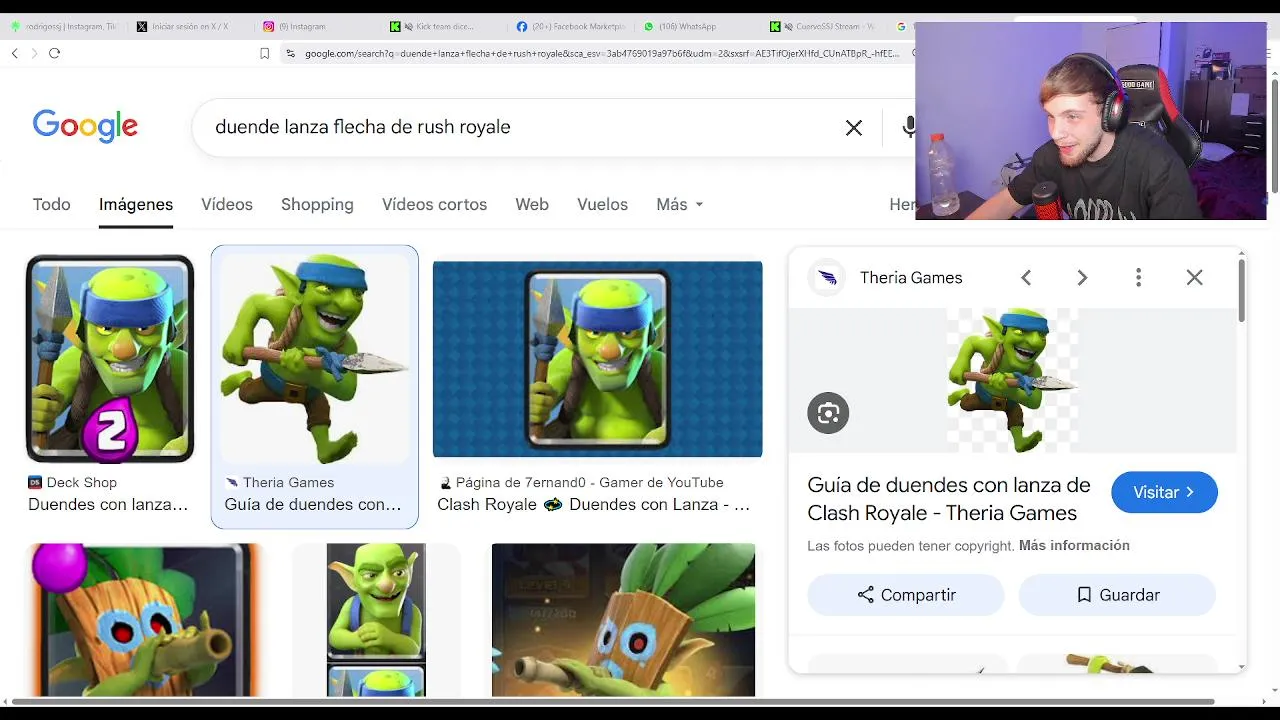Image resolution: width=1280 pixels, height=720 pixels.
Task: Switch to the WhatsApp browser tab
Action: pyautogui.click(x=682, y=26)
